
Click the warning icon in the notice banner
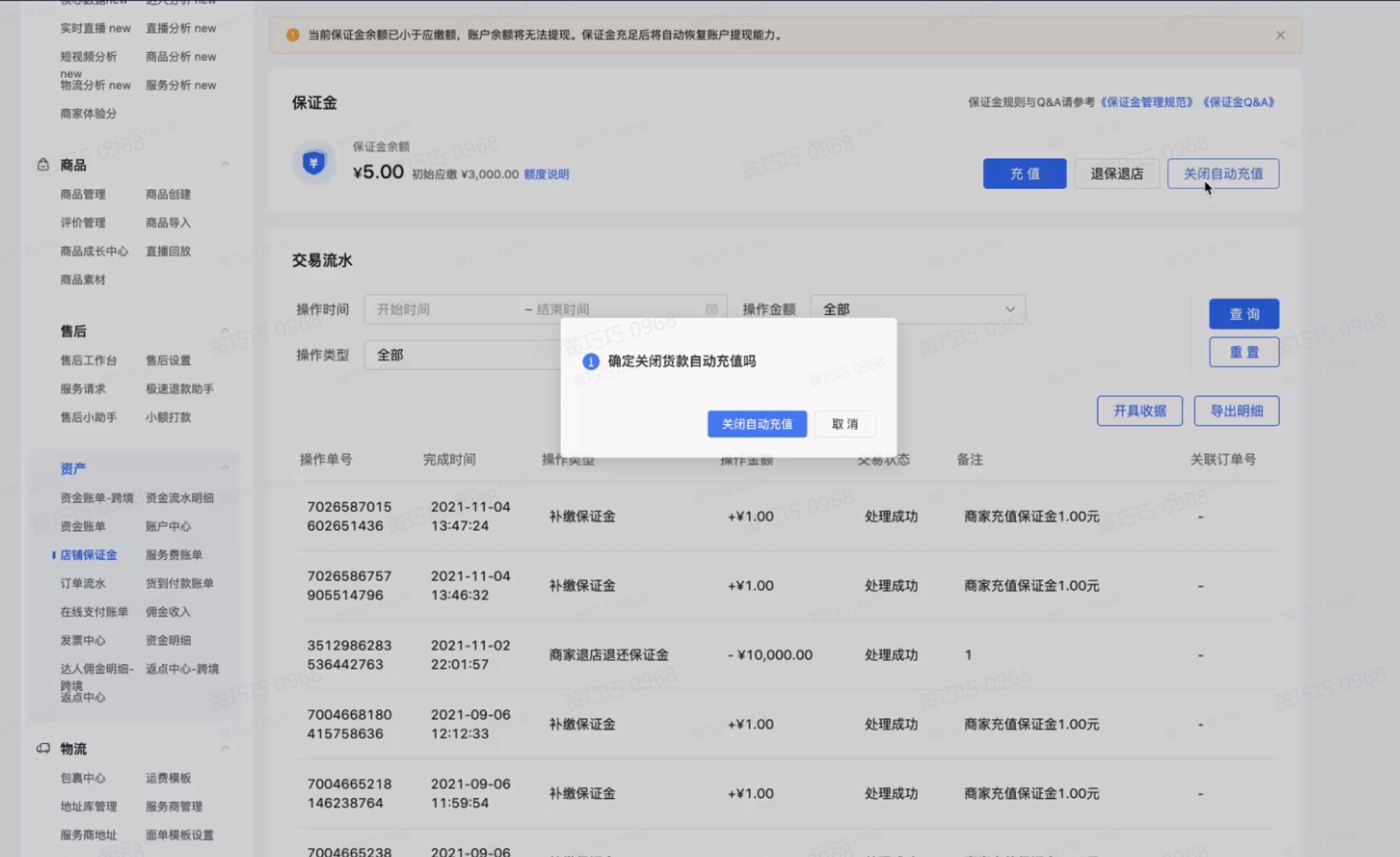pyautogui.click(x=292, y=34)
